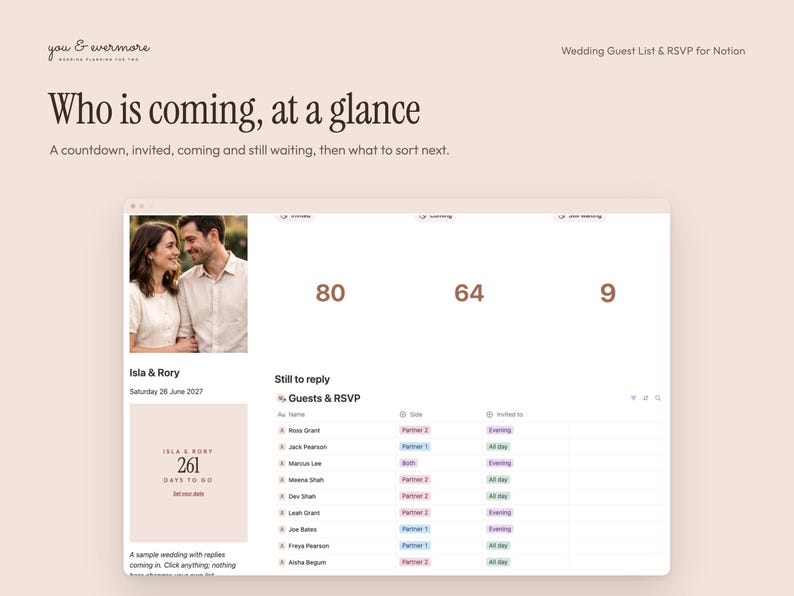Click the sort icon in Guests & RSVP
Viewport: 794px width, 596px height.
646,398
